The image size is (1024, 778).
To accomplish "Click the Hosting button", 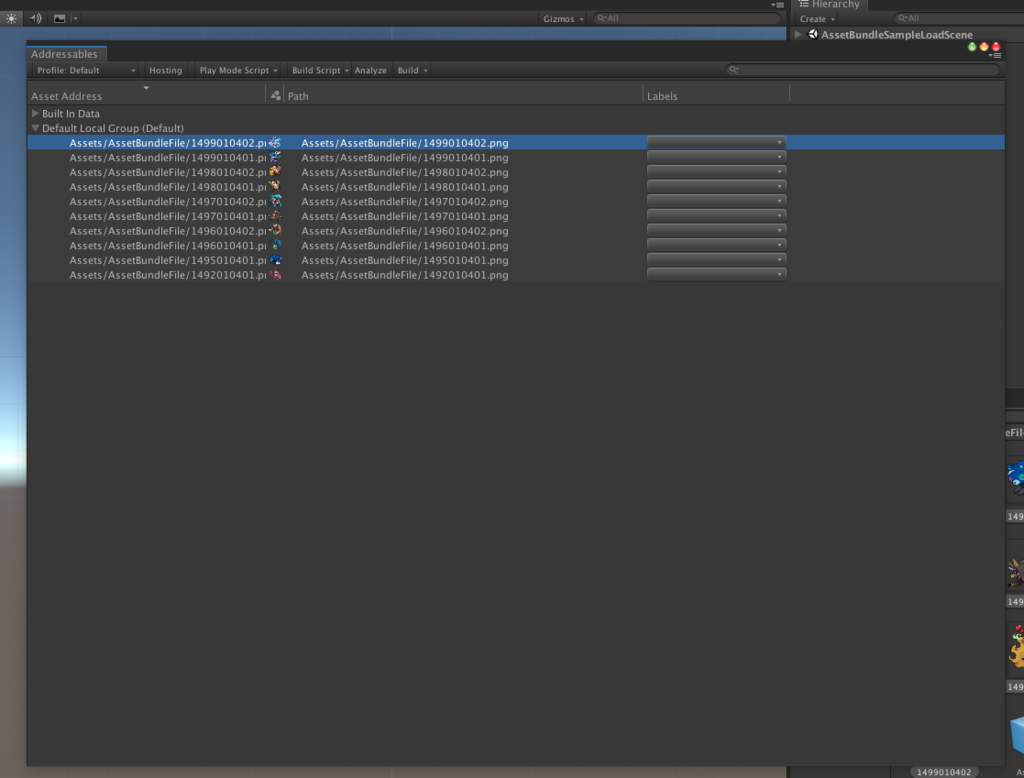I will pos(165,70).
